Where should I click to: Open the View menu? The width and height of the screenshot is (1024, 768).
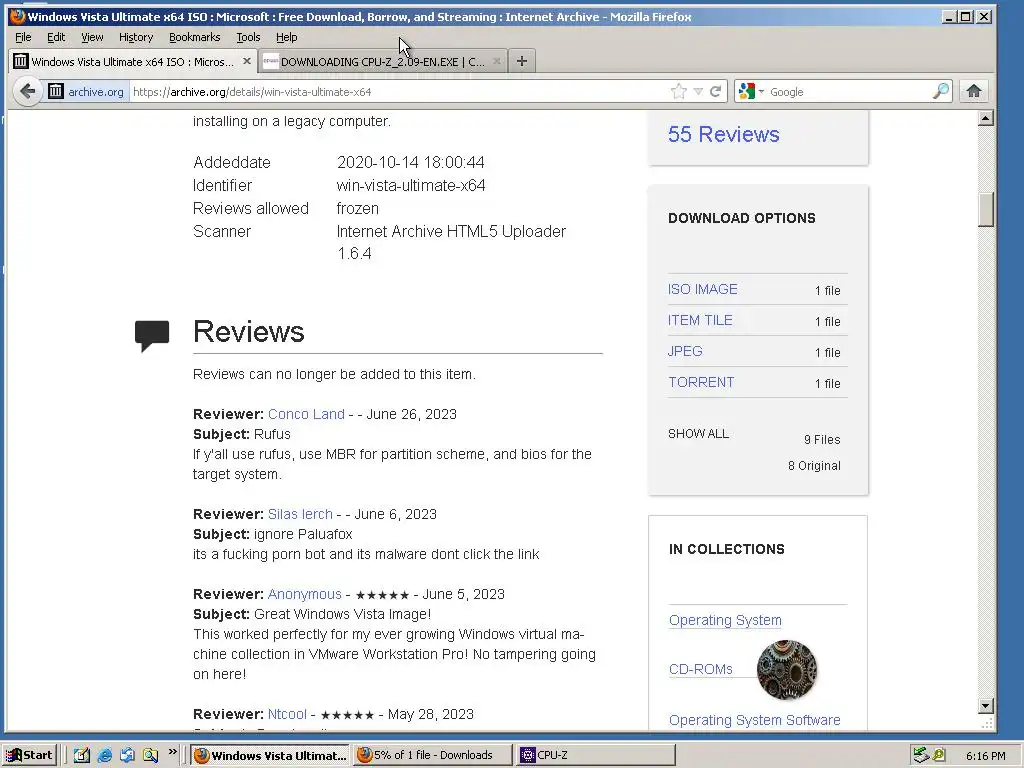click(92, 37)
